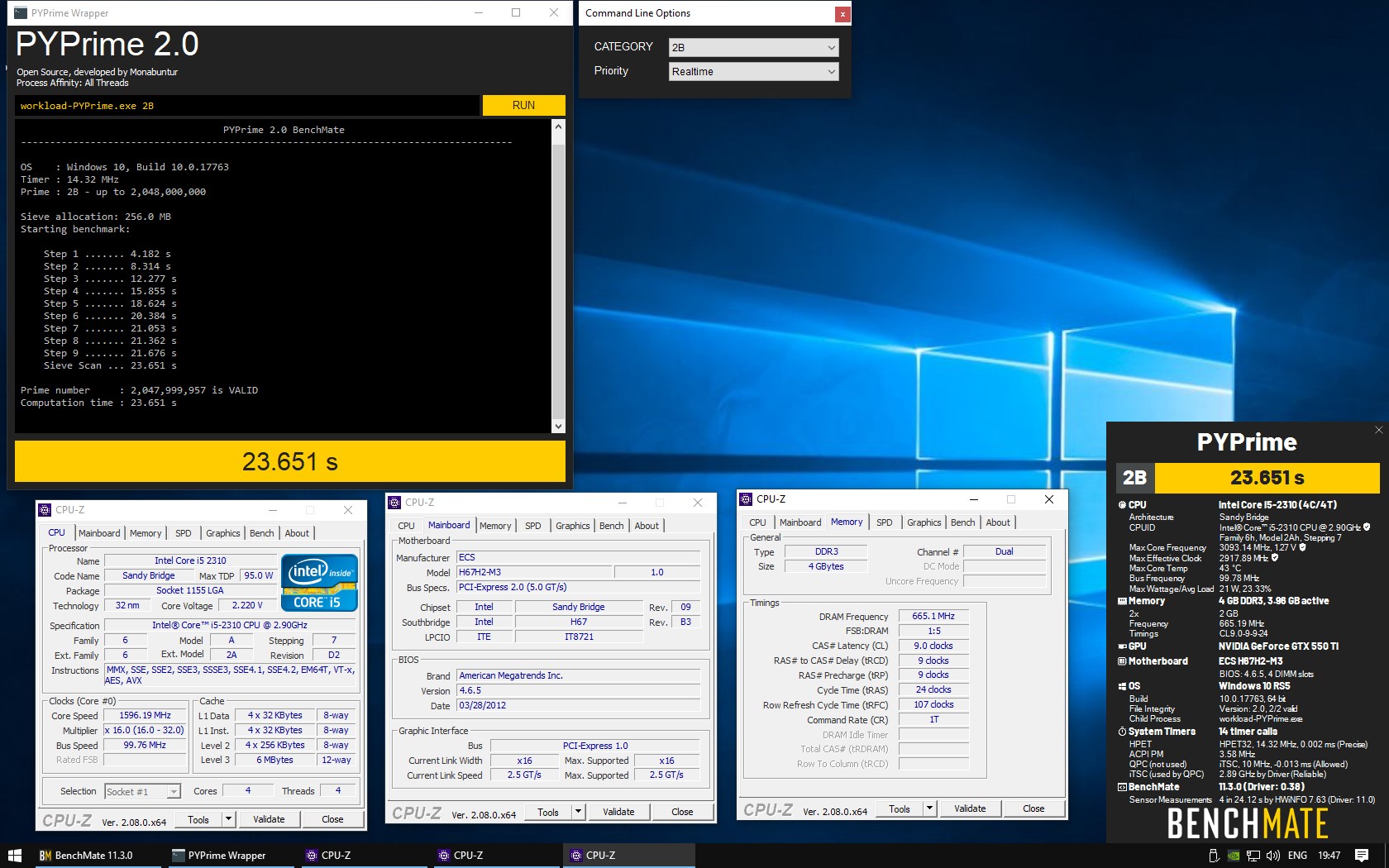Screen dimensions: 1389x868
Task: Click Close button in CPU-Z Mainboard window
Action: point(682,812)
